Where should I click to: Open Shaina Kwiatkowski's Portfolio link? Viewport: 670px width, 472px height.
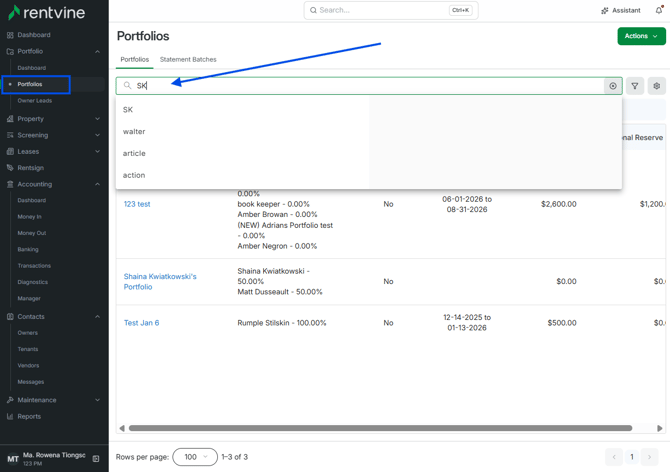click(x=160, y=281)
